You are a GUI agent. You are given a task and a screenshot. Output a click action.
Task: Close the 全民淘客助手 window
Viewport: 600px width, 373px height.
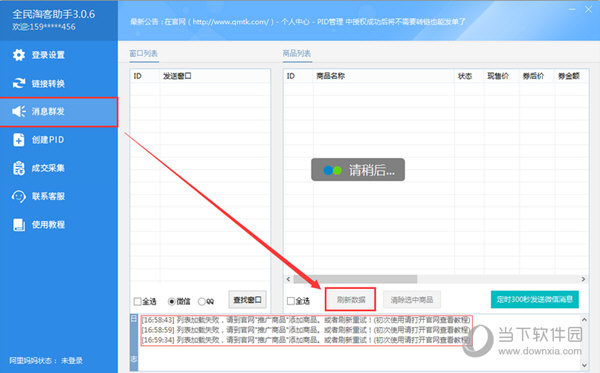[589, 9]
